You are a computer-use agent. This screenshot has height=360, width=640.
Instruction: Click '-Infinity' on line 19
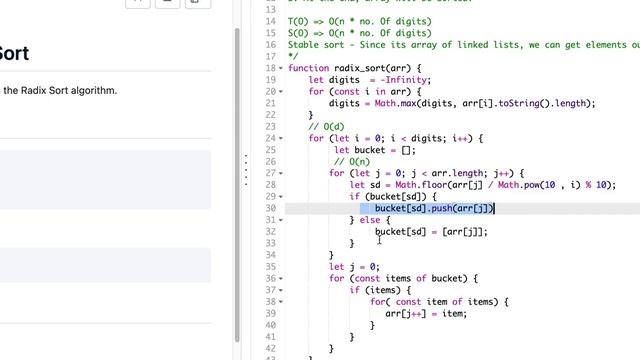pyautogui.click(x=405, y=80)
